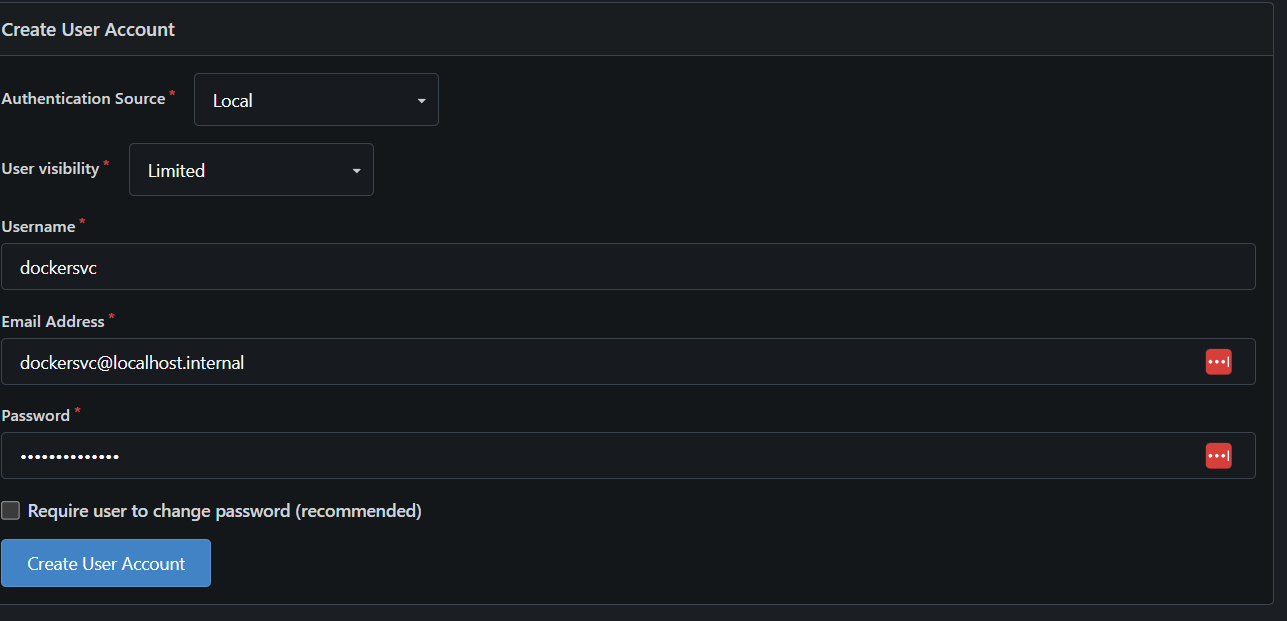The width and height of the screenshot is (1287, 621).
Task: Select the Password input field
Action: 650,456
